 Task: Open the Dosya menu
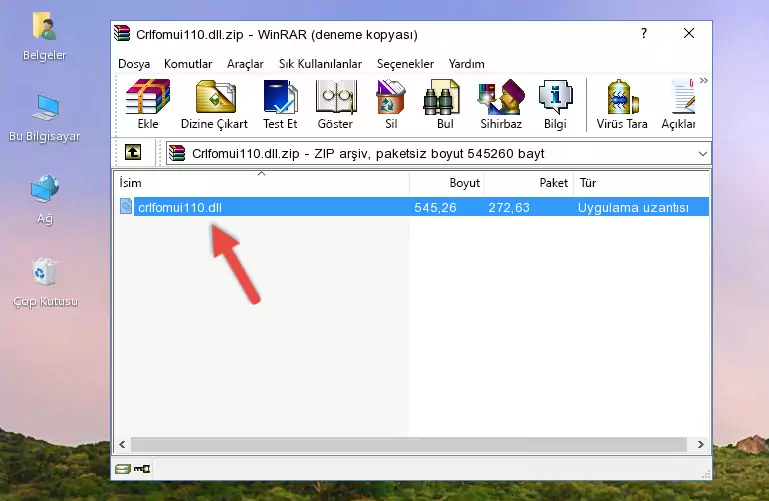(134, 64)
